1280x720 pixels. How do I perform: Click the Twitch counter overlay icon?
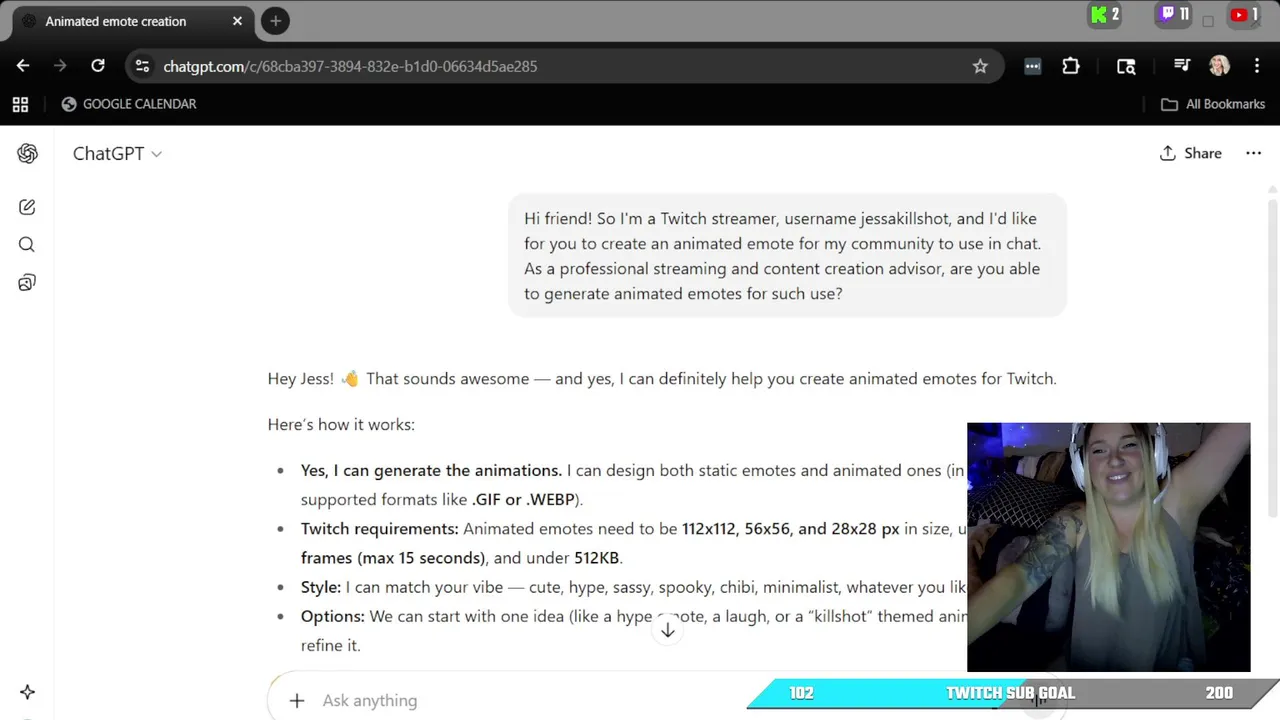coord(1174,15)
